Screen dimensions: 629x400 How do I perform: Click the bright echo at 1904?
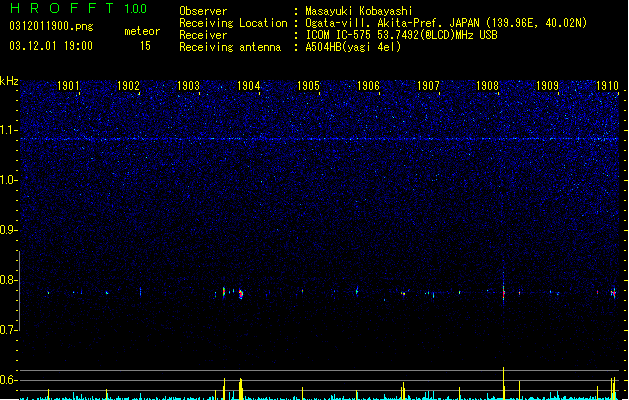click(x=241, y=294)
